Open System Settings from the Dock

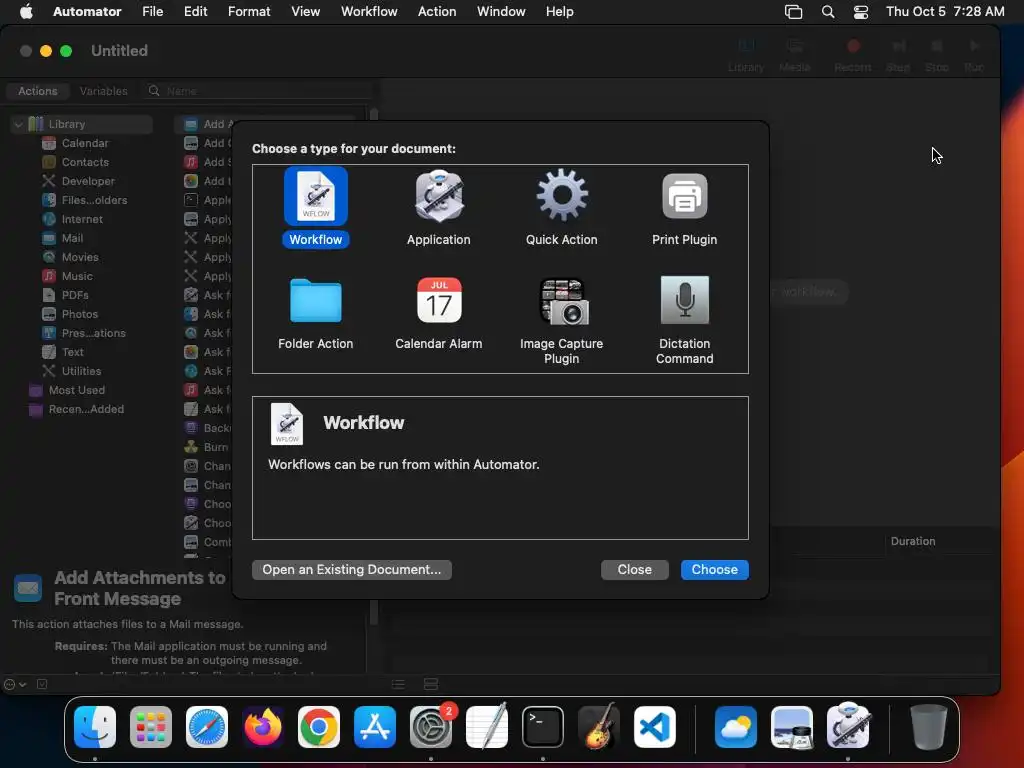[x=431, y=727]
